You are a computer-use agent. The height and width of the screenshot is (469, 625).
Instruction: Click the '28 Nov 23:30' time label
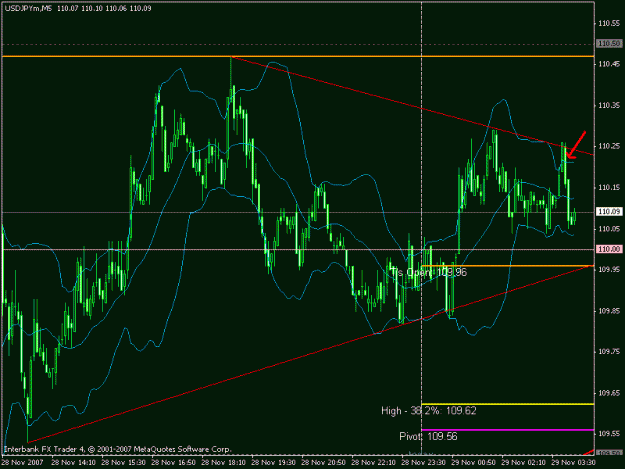click(x=423, y=463)
